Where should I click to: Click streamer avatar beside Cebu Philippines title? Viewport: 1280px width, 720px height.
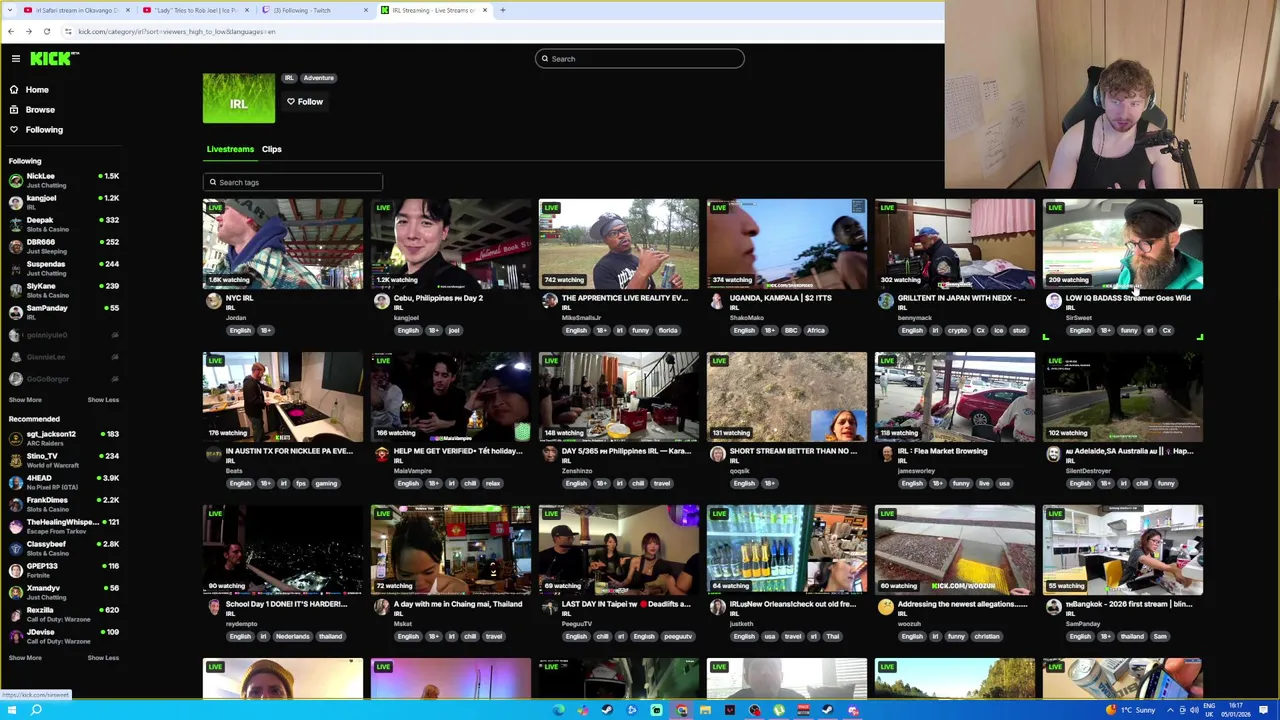381,301
